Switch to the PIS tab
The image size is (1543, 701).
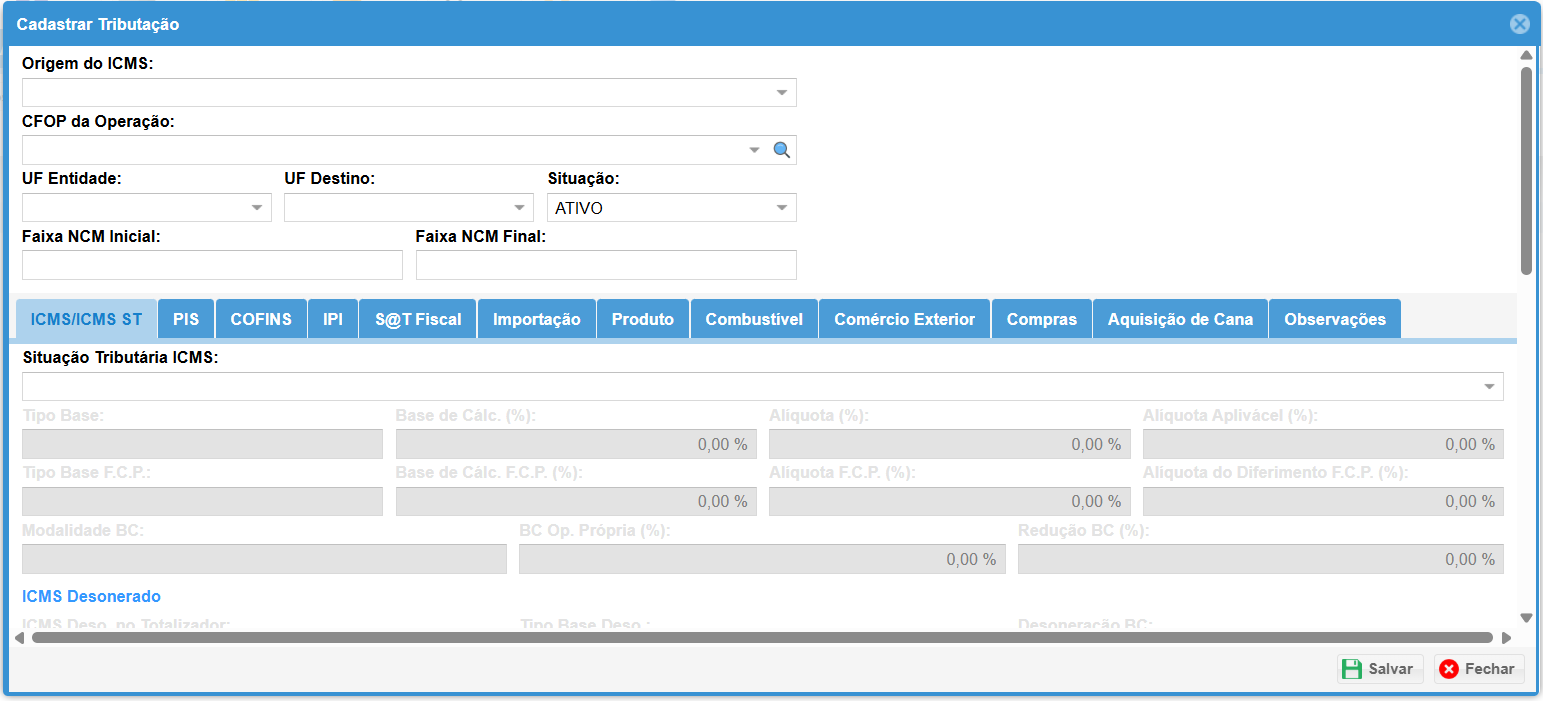[186, 319]
